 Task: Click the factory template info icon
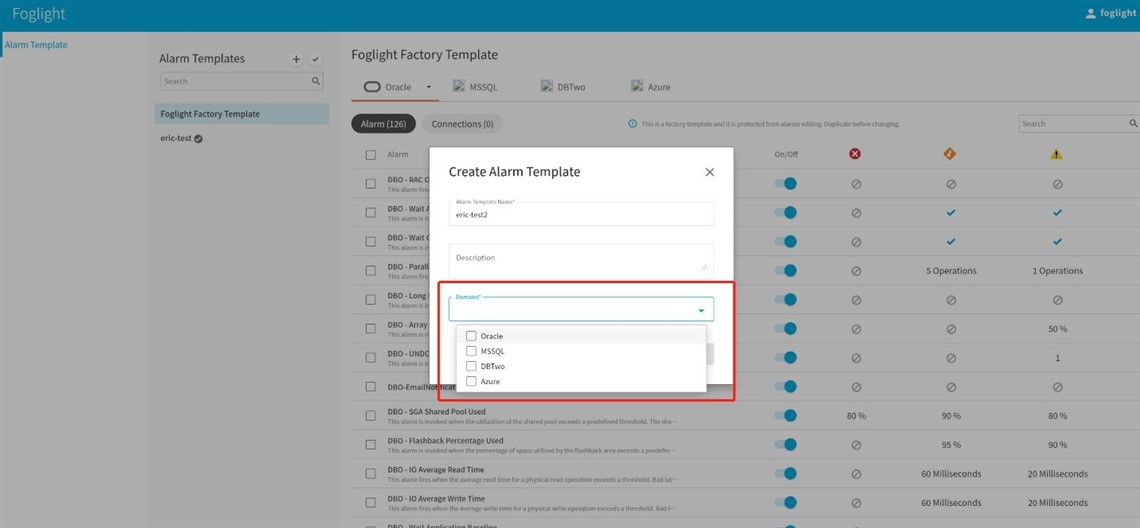[x=633, y=124]
